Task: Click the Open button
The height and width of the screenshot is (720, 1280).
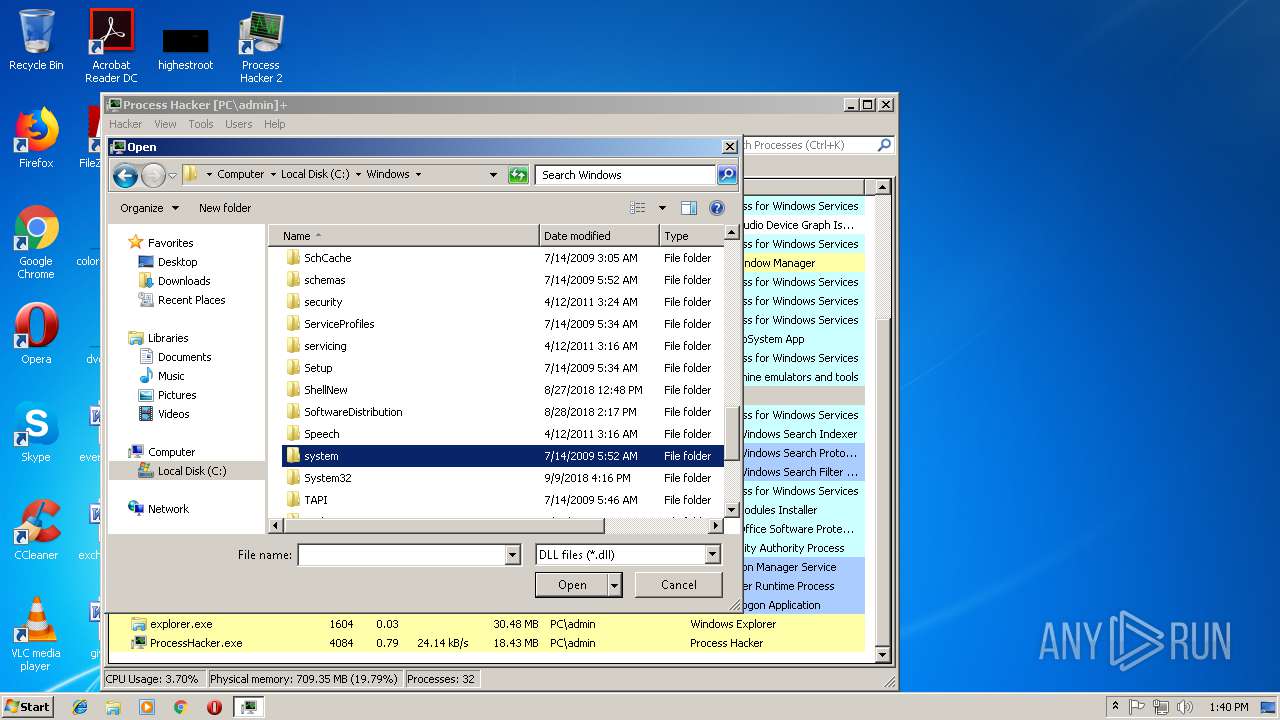Action: [x=572, y=585]
